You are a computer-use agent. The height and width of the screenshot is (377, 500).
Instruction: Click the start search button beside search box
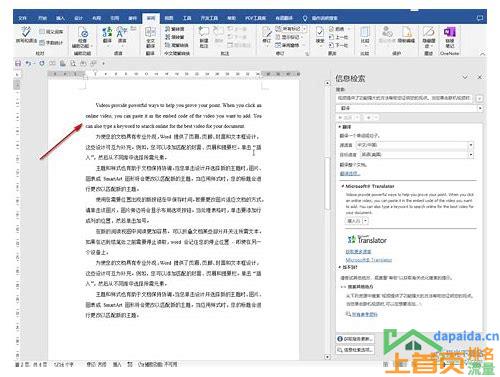tap(480, 98)
